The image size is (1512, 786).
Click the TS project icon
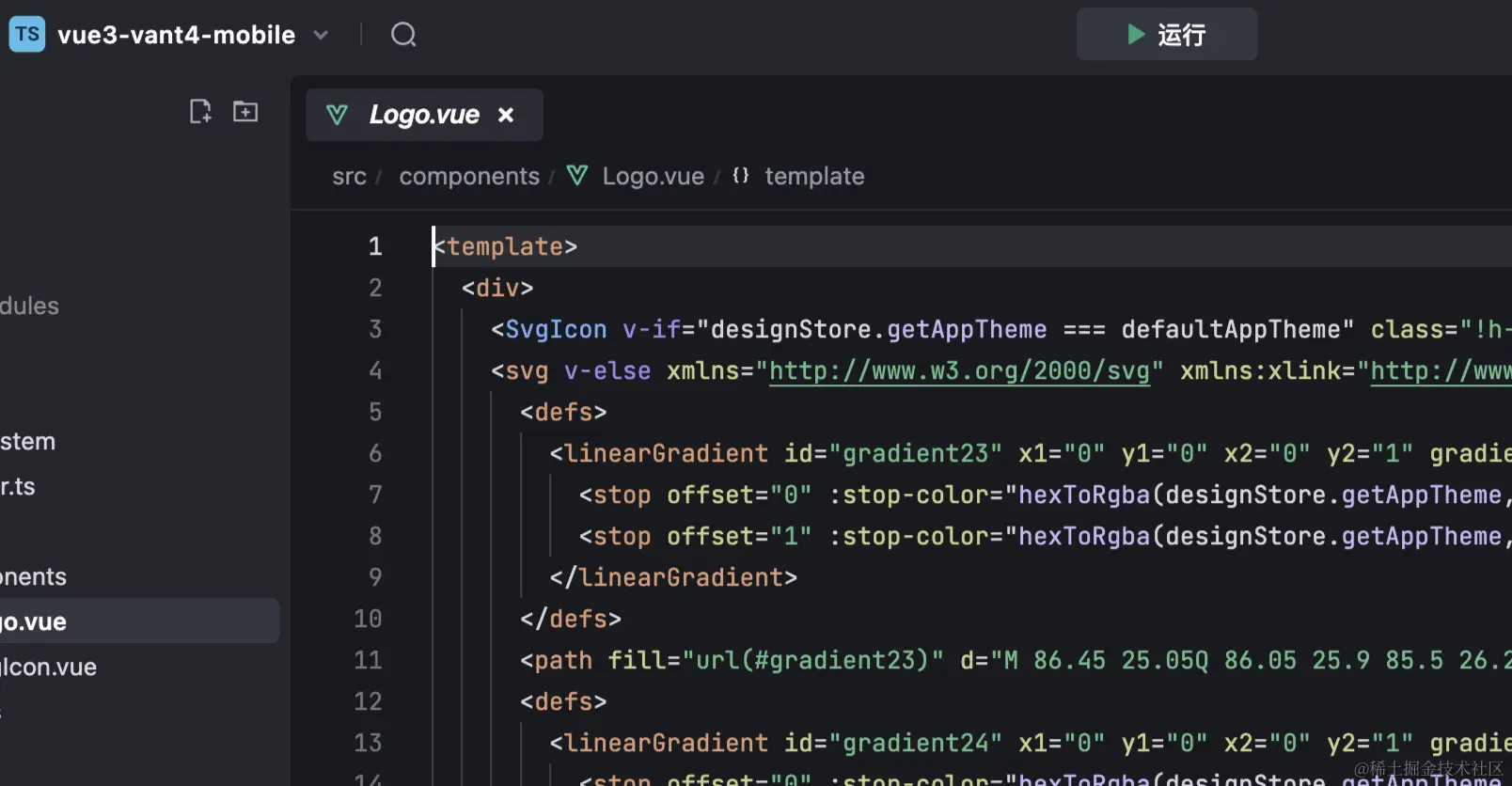27,35
